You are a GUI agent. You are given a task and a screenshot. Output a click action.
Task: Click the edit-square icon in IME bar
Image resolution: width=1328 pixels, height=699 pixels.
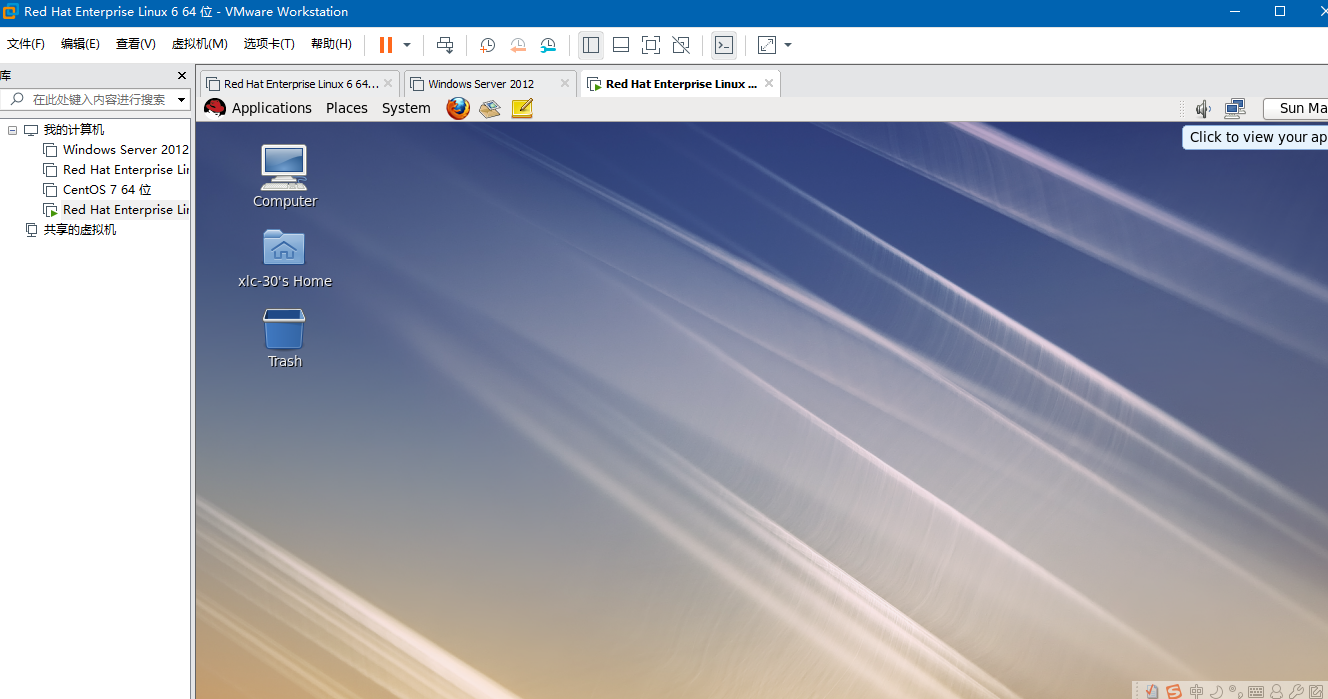click(x=1316, y=691)
